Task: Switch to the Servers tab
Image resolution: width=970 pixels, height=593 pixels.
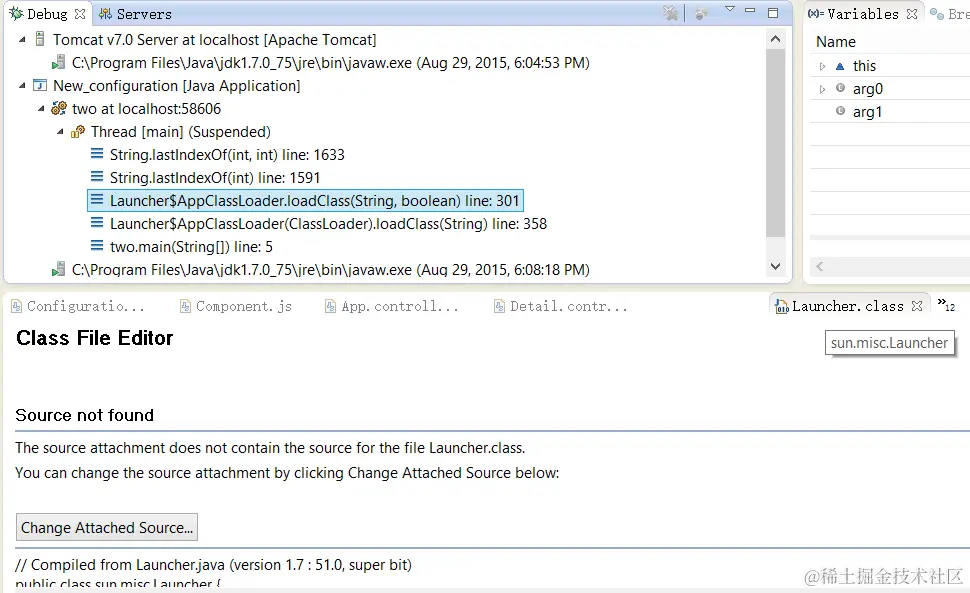Action: click(144, 14)
